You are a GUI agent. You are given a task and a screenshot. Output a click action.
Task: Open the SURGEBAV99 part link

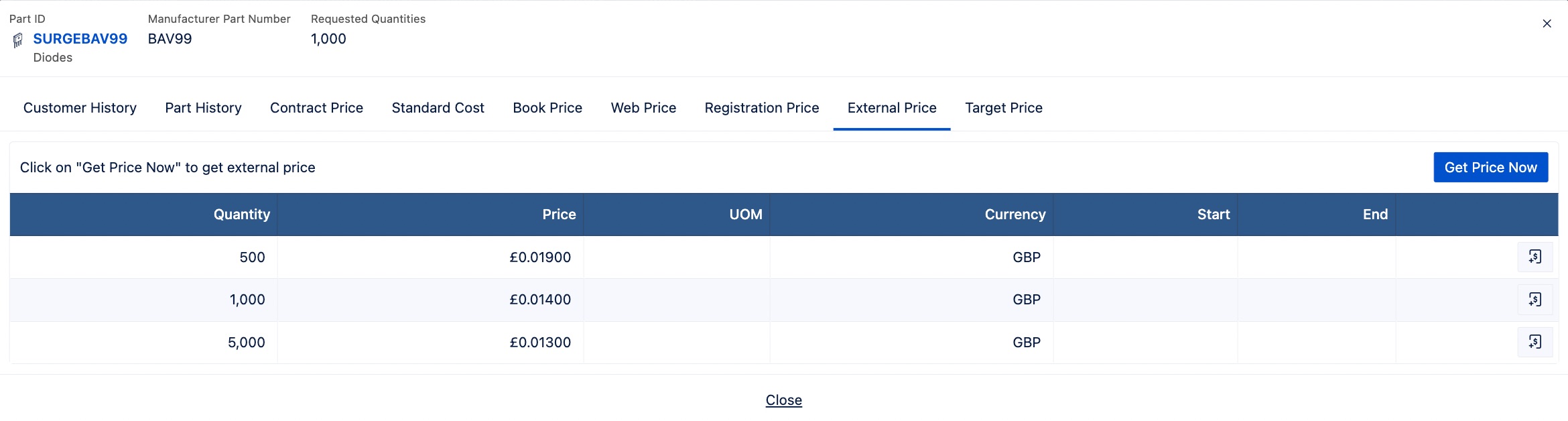tap(80, 39)
